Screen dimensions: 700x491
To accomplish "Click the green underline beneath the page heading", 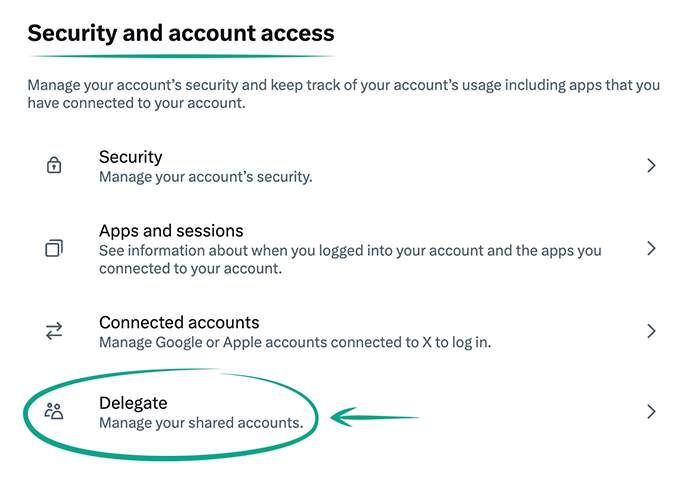I will click(180, 55).
